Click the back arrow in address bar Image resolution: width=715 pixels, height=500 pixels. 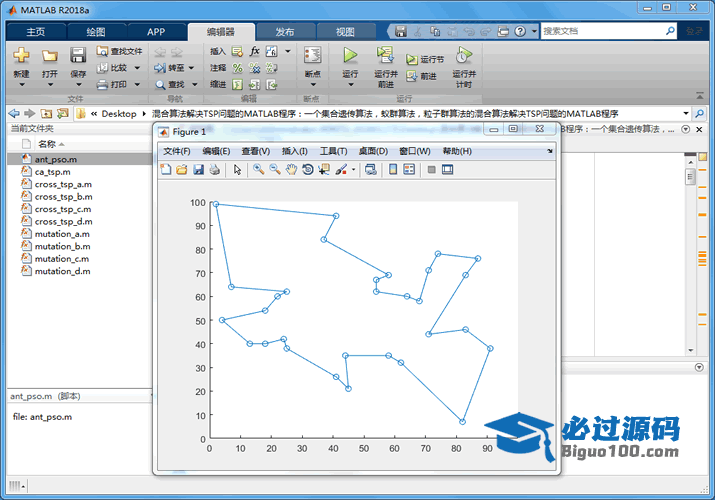tap(14, 113)
